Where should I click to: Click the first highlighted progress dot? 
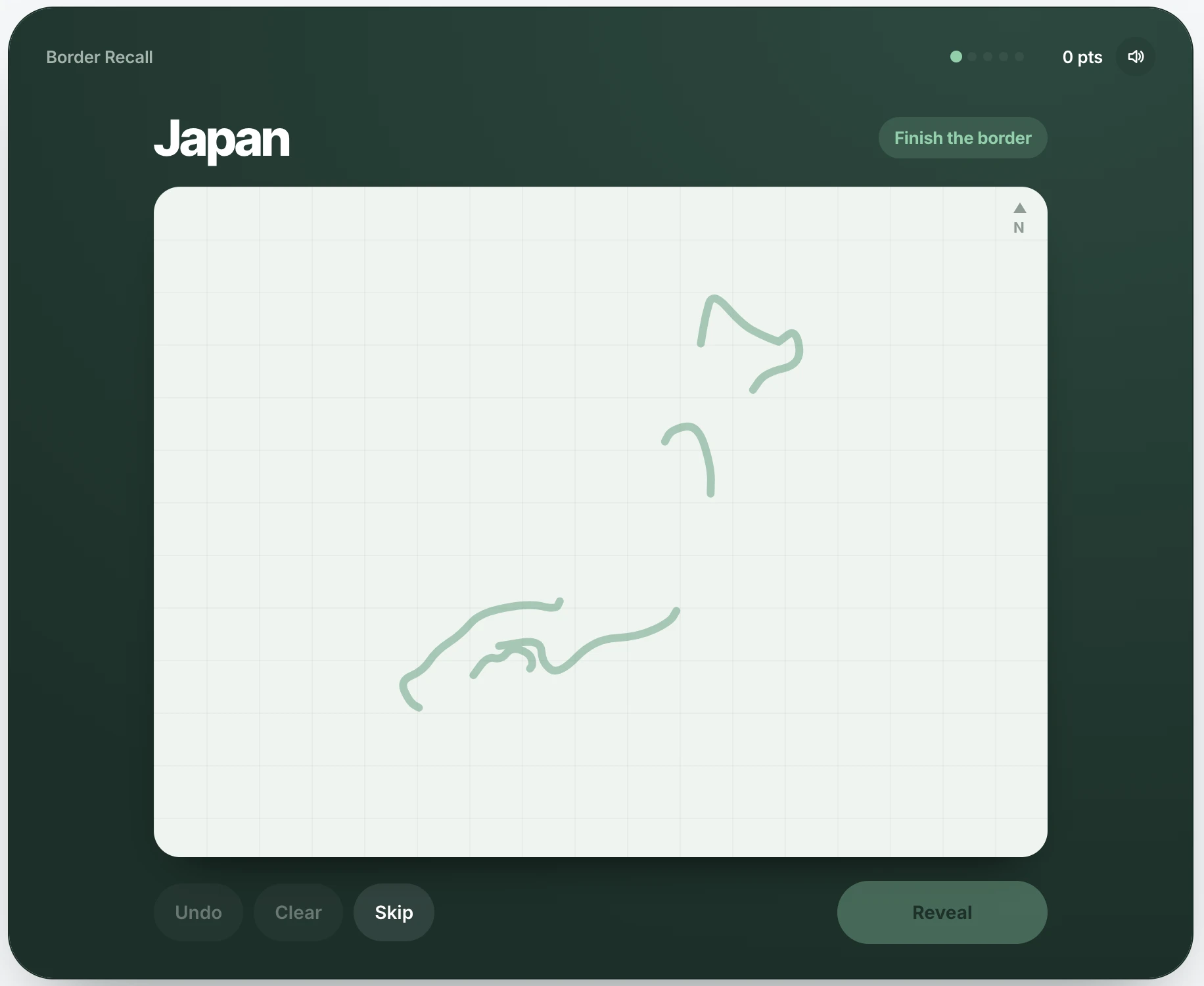pyautogui.click(x=956, y=57)
